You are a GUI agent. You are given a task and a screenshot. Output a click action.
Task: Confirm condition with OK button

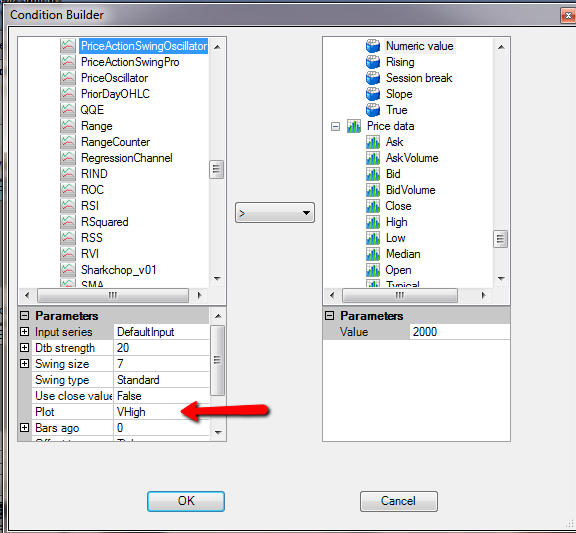(x=186, y=501)
